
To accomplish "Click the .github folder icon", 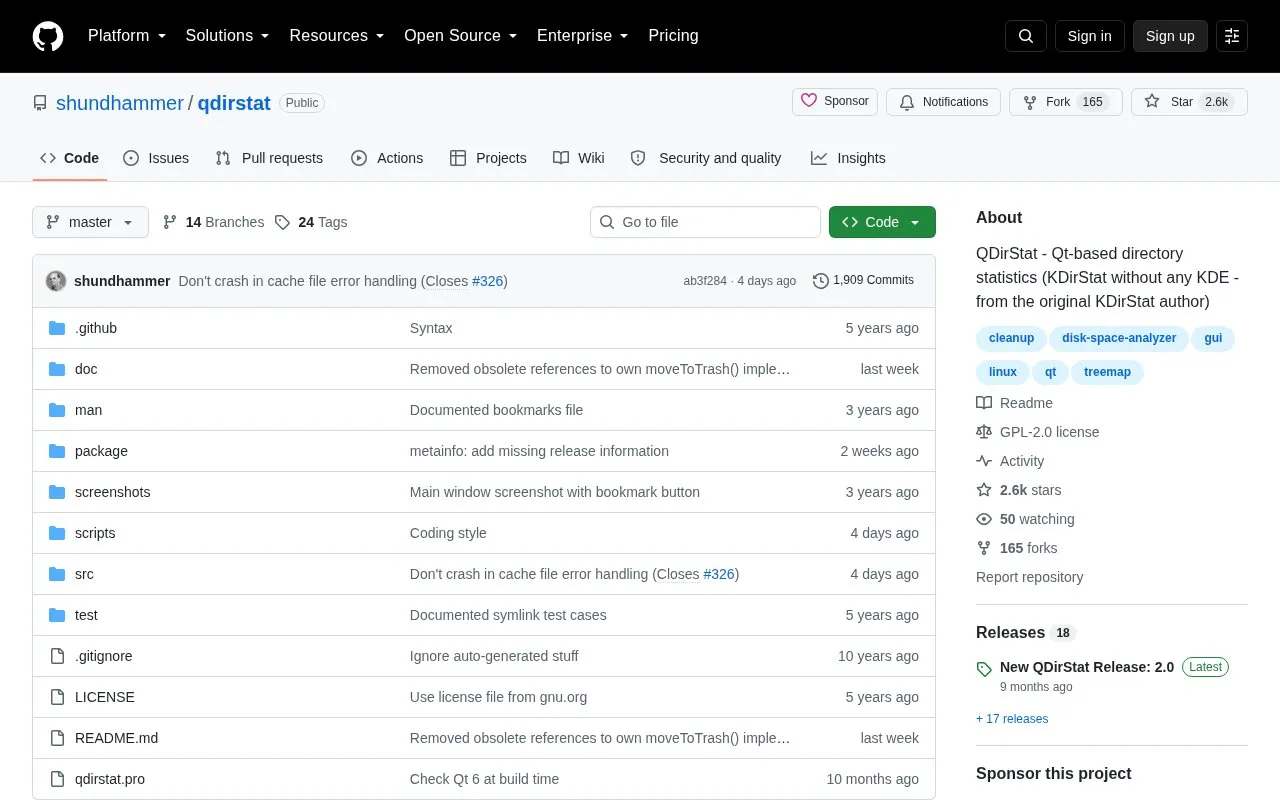I will 57,328.
